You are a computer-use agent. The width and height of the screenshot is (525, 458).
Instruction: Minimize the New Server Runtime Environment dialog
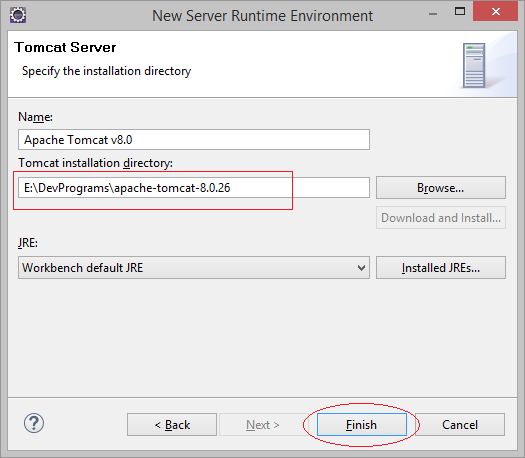tap(433, 13)
